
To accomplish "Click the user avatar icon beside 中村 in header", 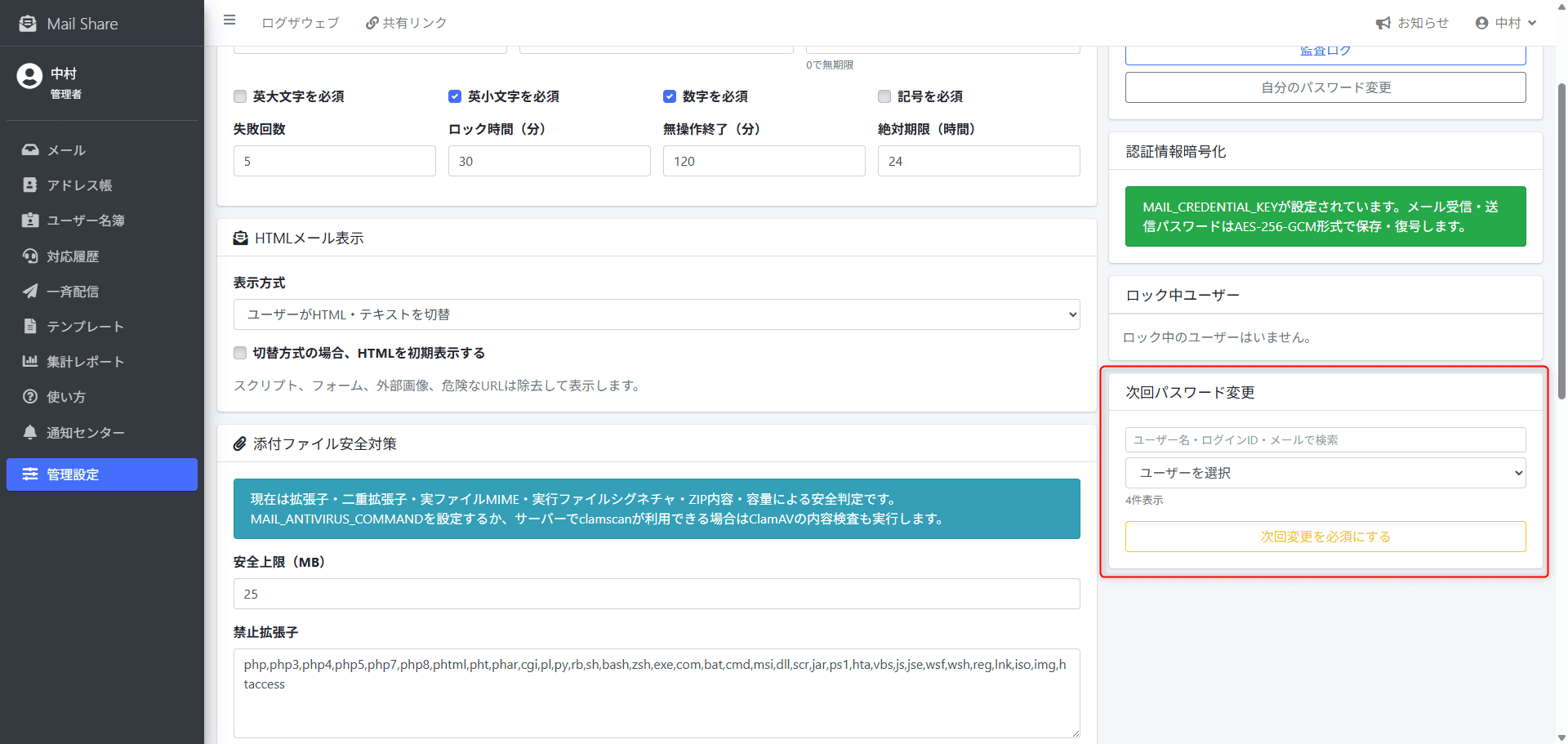I will [1482, 23].
